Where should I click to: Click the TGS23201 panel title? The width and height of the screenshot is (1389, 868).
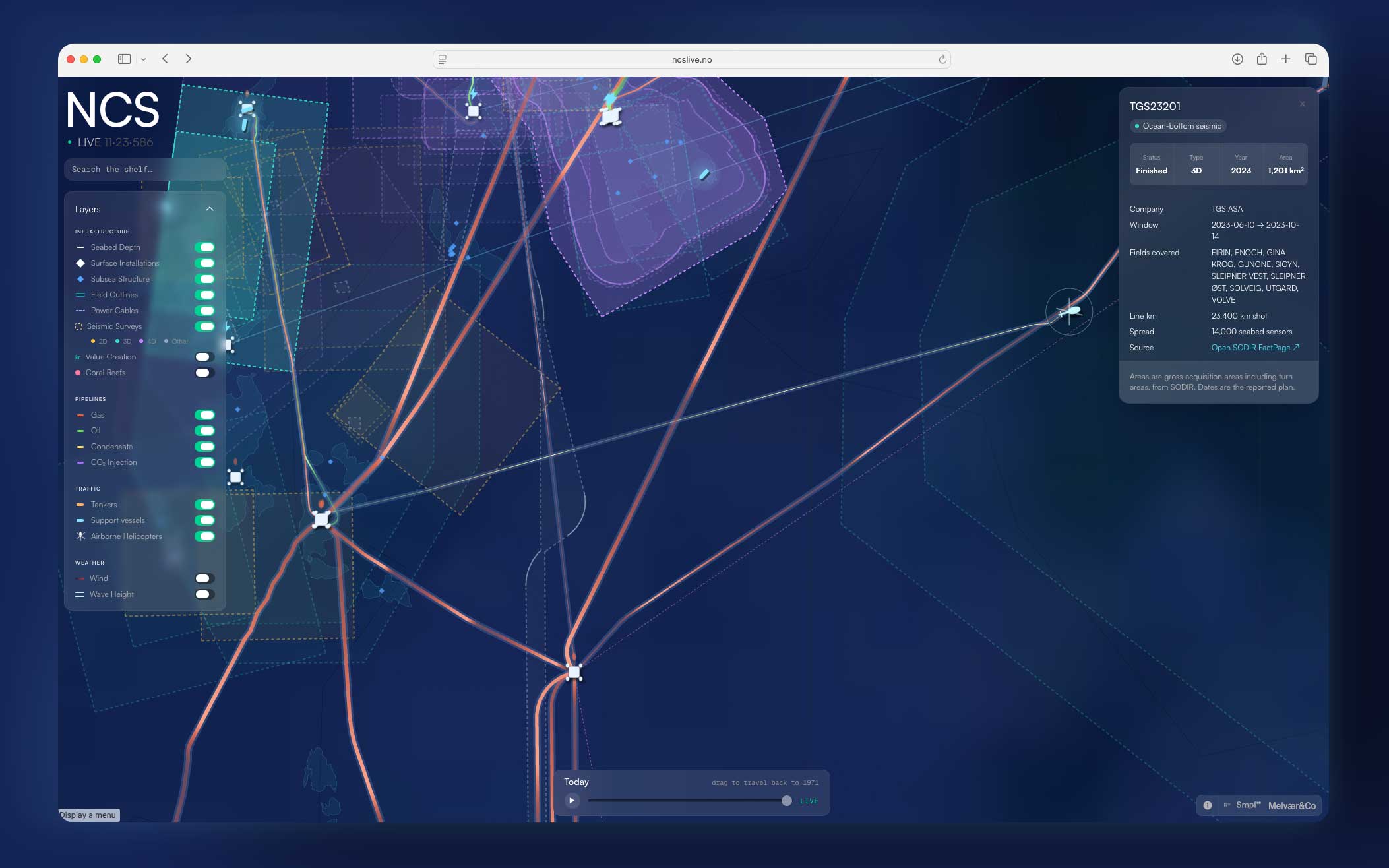pyautogui.click(x=1155, y=106)
